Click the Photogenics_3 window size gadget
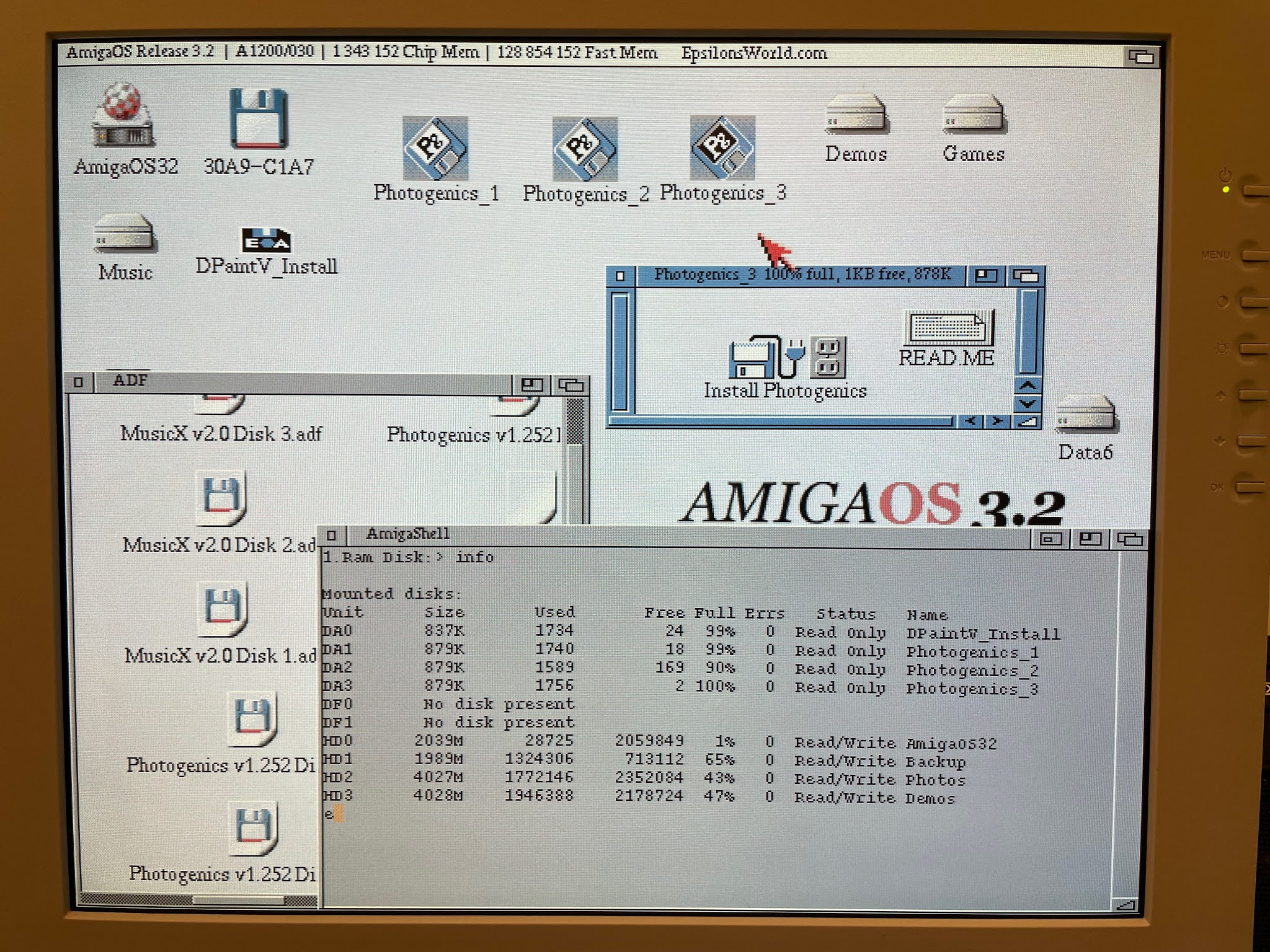Image resolution: width=1270 pixels, height=952 pixels. pyautogui.click(x=1027, y=422)
